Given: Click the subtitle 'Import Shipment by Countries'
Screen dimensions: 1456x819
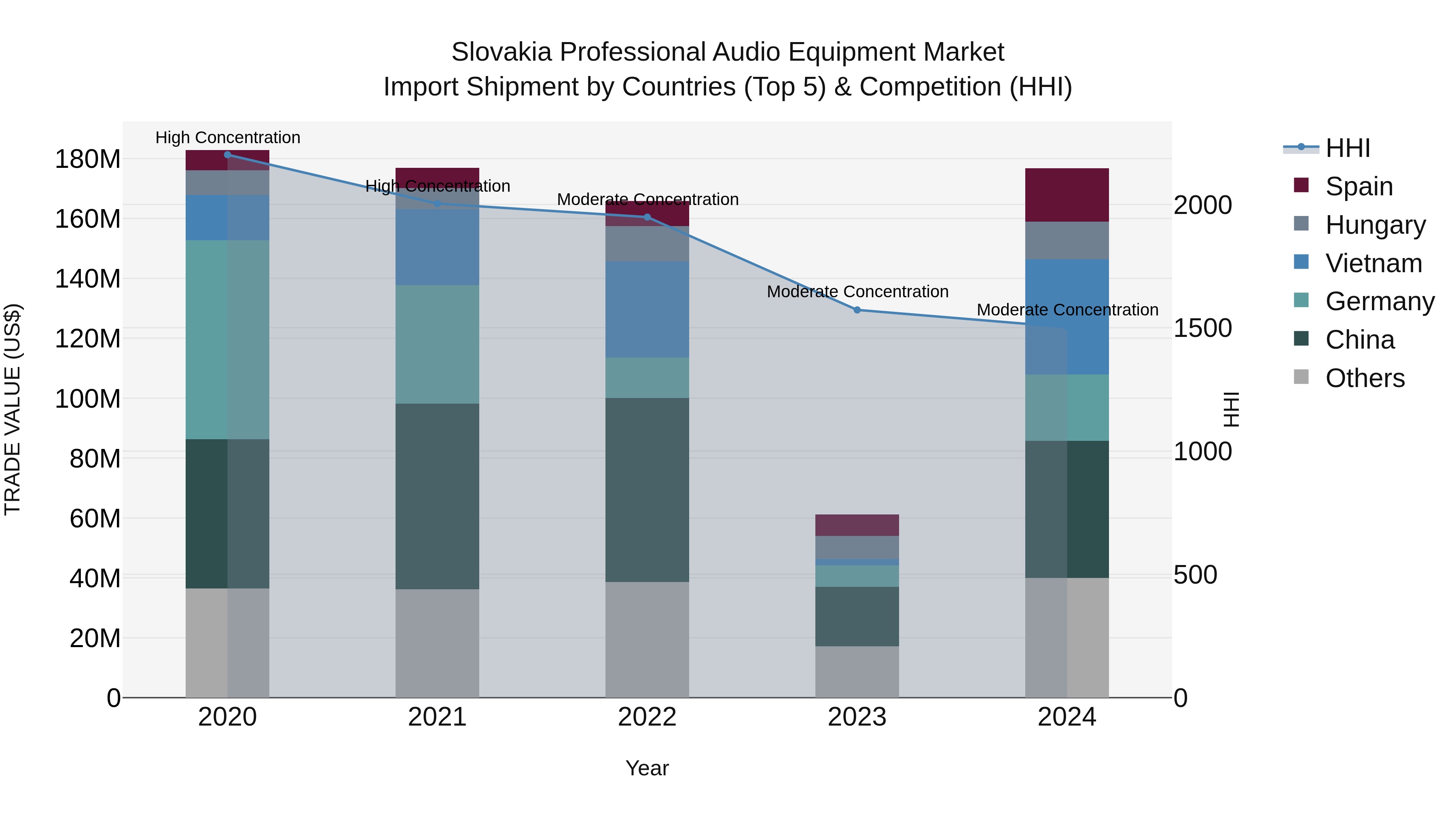Looking at the screenshot, I should click(560, 87).
